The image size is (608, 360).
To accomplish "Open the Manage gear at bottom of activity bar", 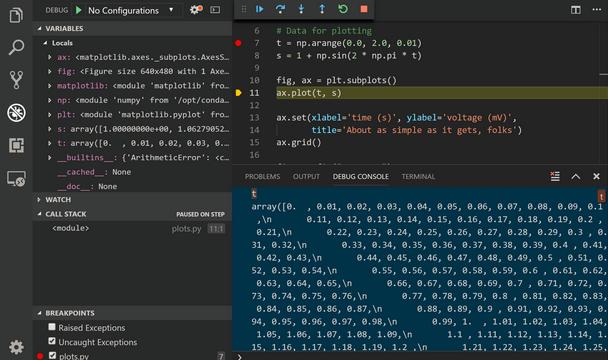I will (16, 347).
